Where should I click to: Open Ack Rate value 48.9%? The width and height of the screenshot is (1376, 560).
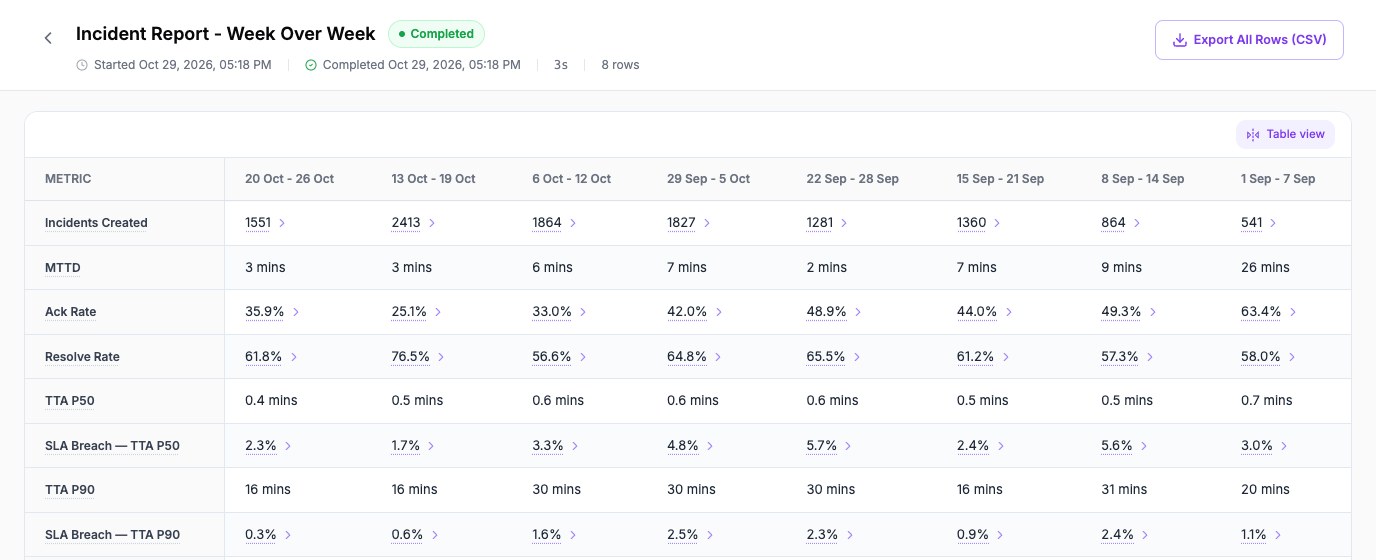tap(827, 312)
